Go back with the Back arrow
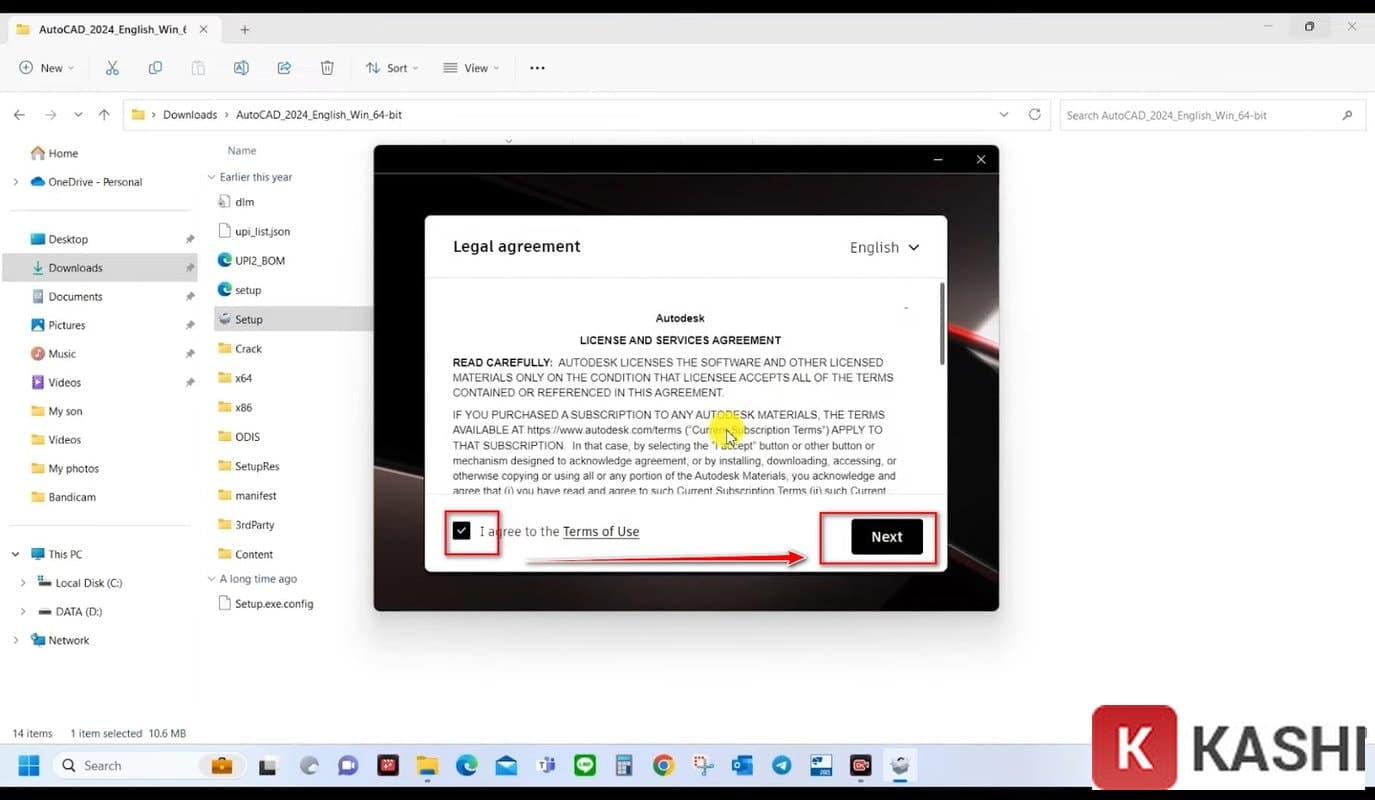Screen dimensions: 1375x800 (19, 115)
